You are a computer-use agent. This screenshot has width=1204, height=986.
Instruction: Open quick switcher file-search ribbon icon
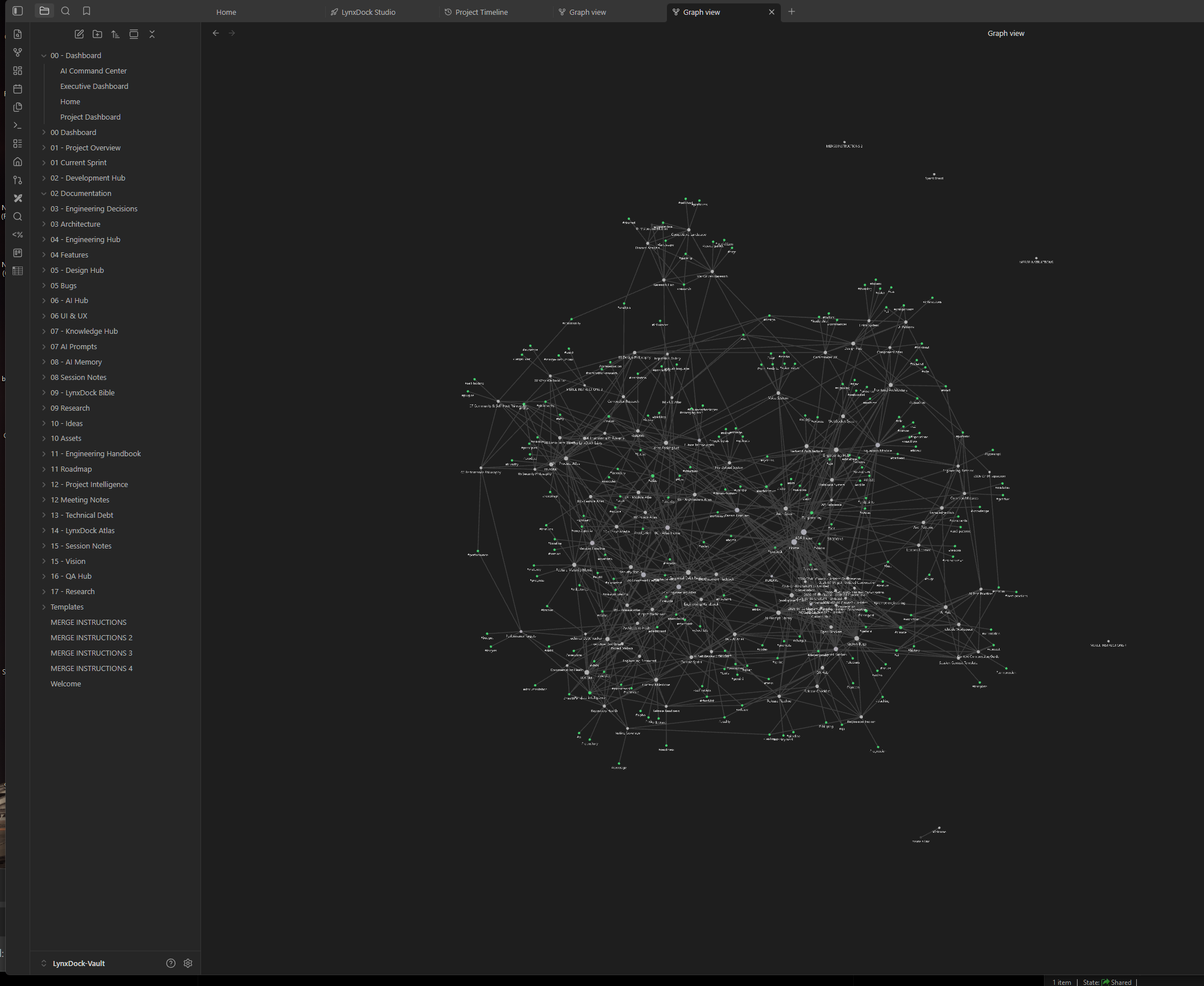[18, 34]
